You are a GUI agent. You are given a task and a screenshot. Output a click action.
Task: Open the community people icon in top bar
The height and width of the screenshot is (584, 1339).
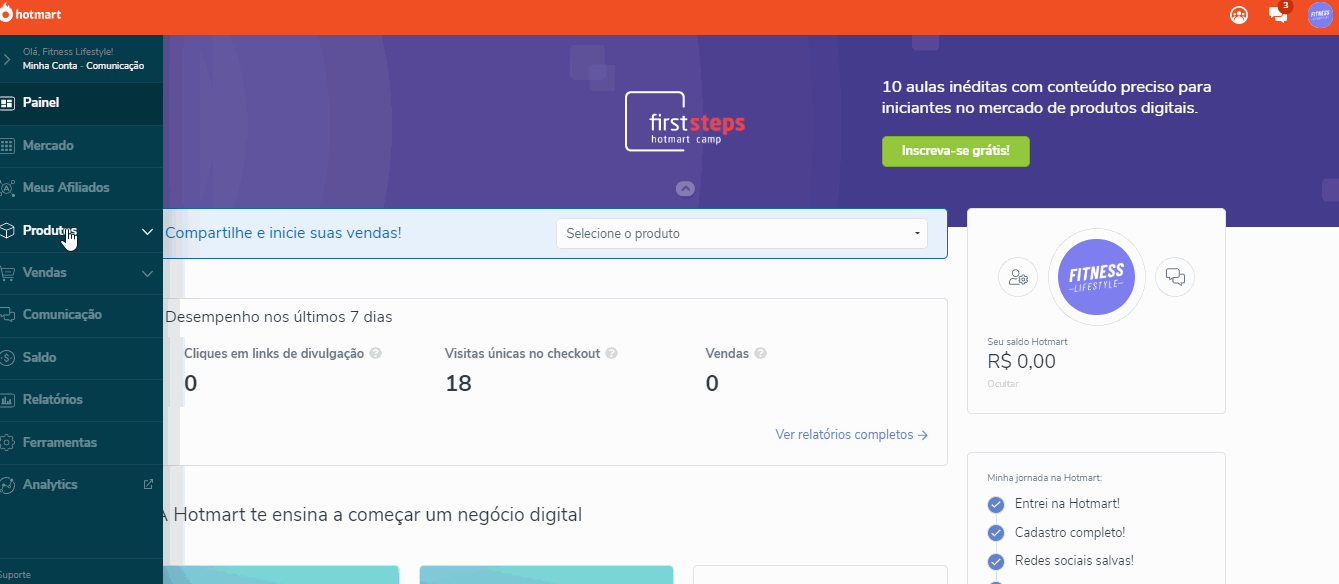[1239, 15]
